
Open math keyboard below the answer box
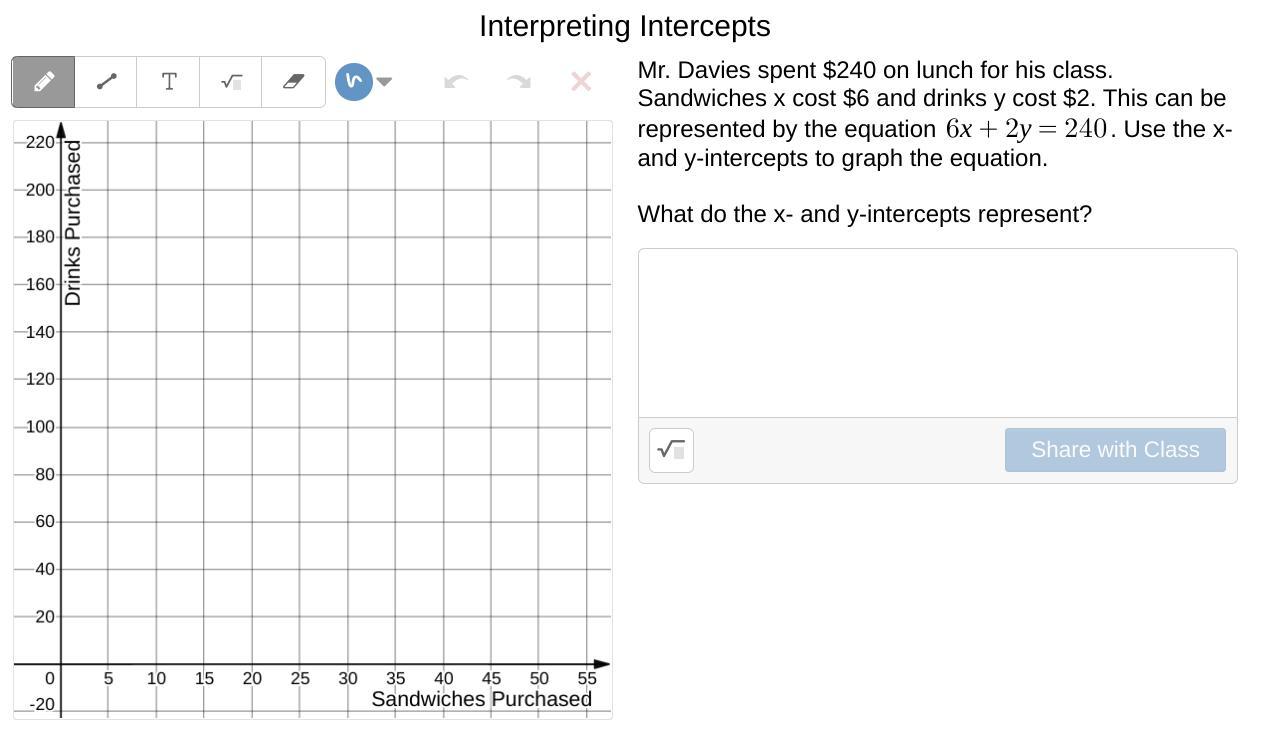(x=671, y=450)
